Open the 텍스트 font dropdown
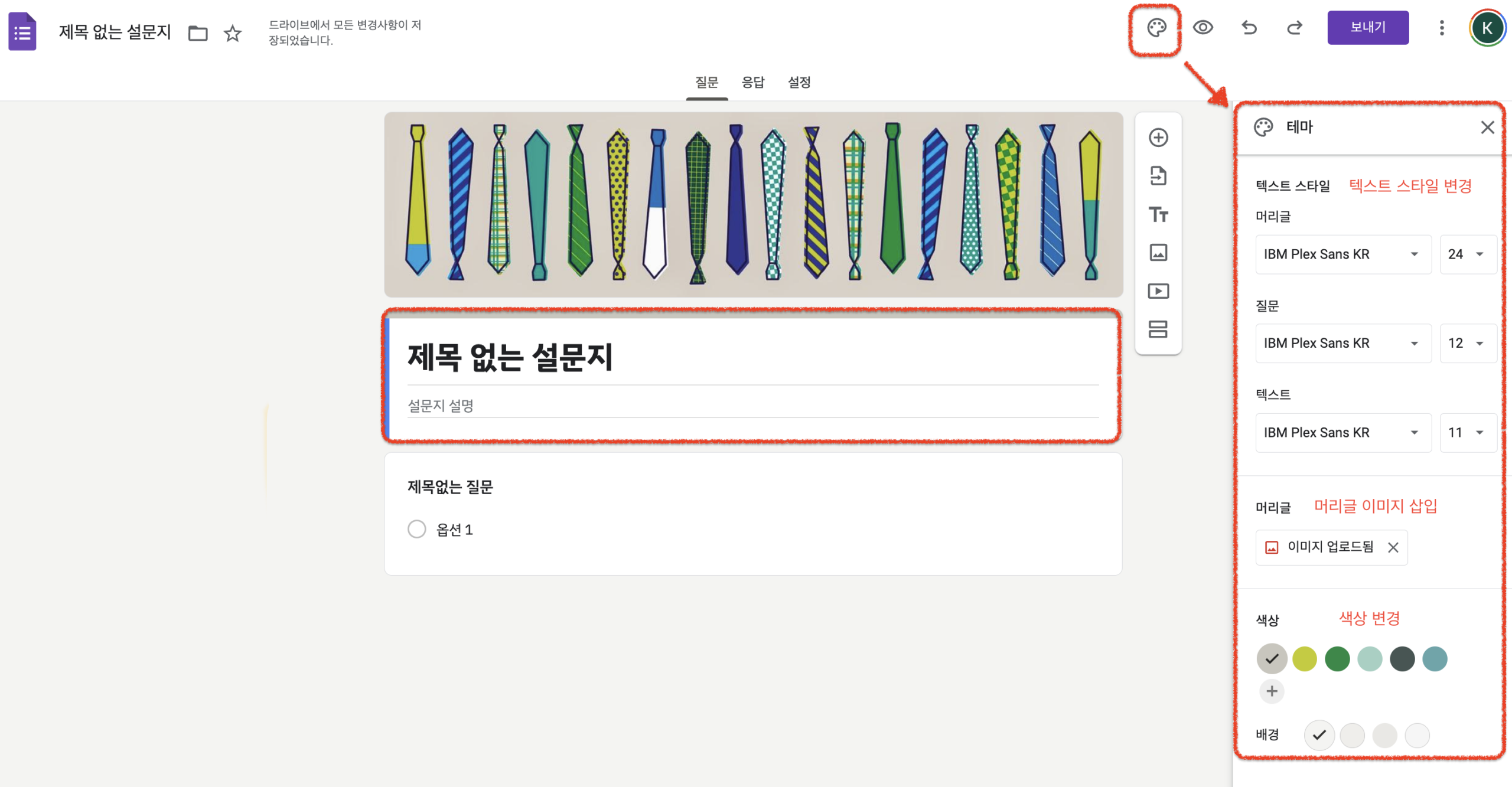Image resolution: width=1512 pixels, height=787 pixels. [1343, 433]
